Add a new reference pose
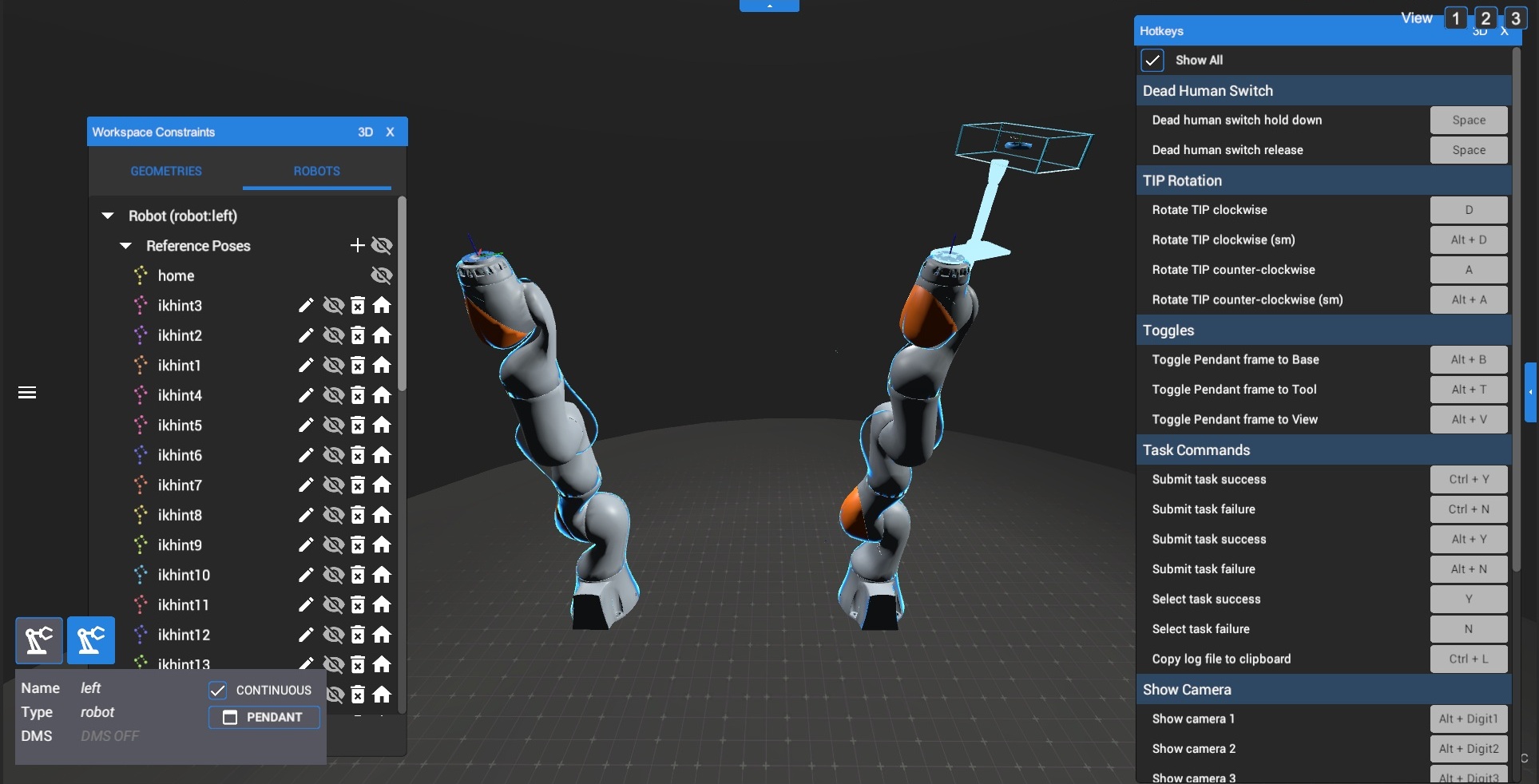This screenshot has width=1539, height=784. coord(357,245)
